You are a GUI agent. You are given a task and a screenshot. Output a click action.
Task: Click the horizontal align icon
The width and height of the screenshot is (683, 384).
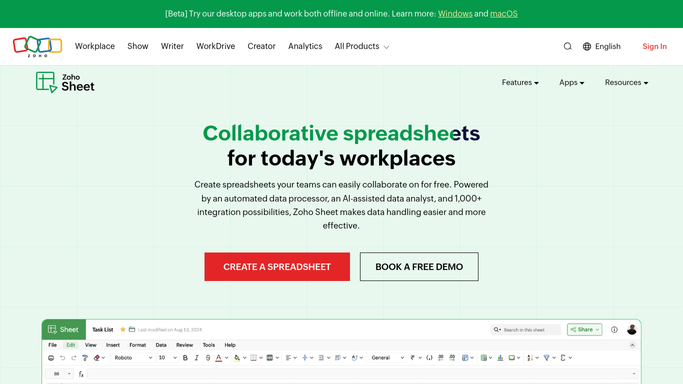tap(288, 358)
